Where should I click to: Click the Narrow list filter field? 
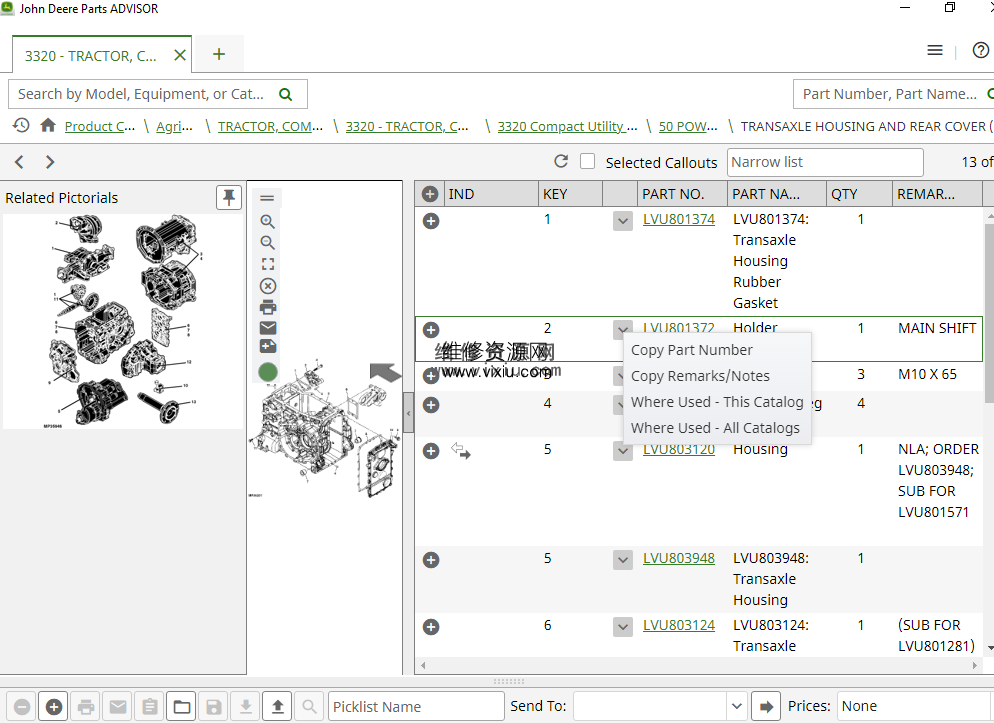point(825,162)
